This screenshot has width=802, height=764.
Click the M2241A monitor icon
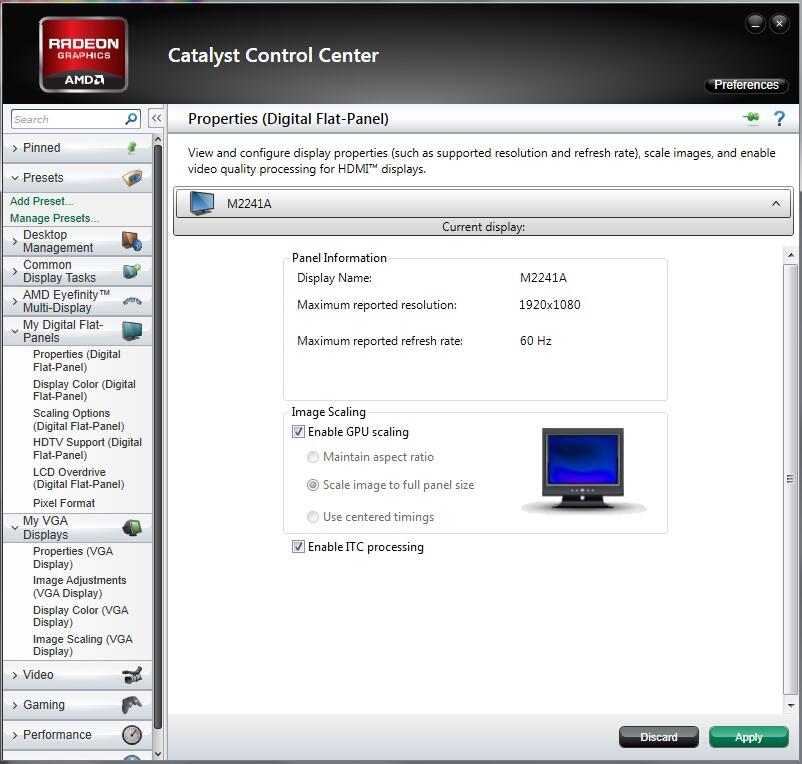202,203
